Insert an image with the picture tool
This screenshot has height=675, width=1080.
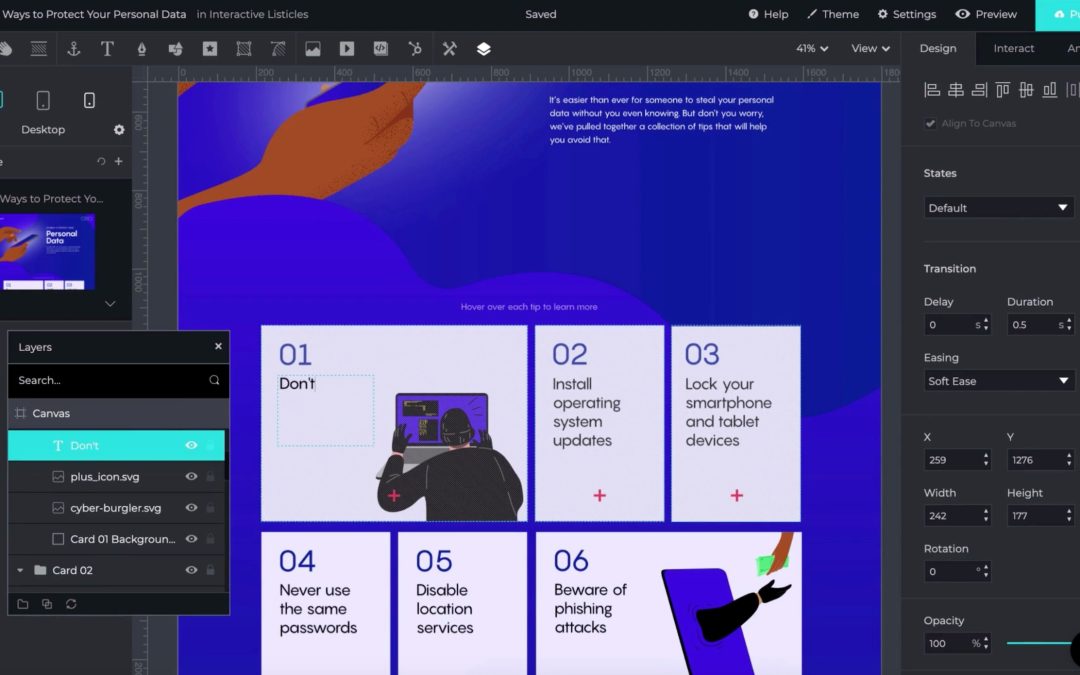(313, 49)
